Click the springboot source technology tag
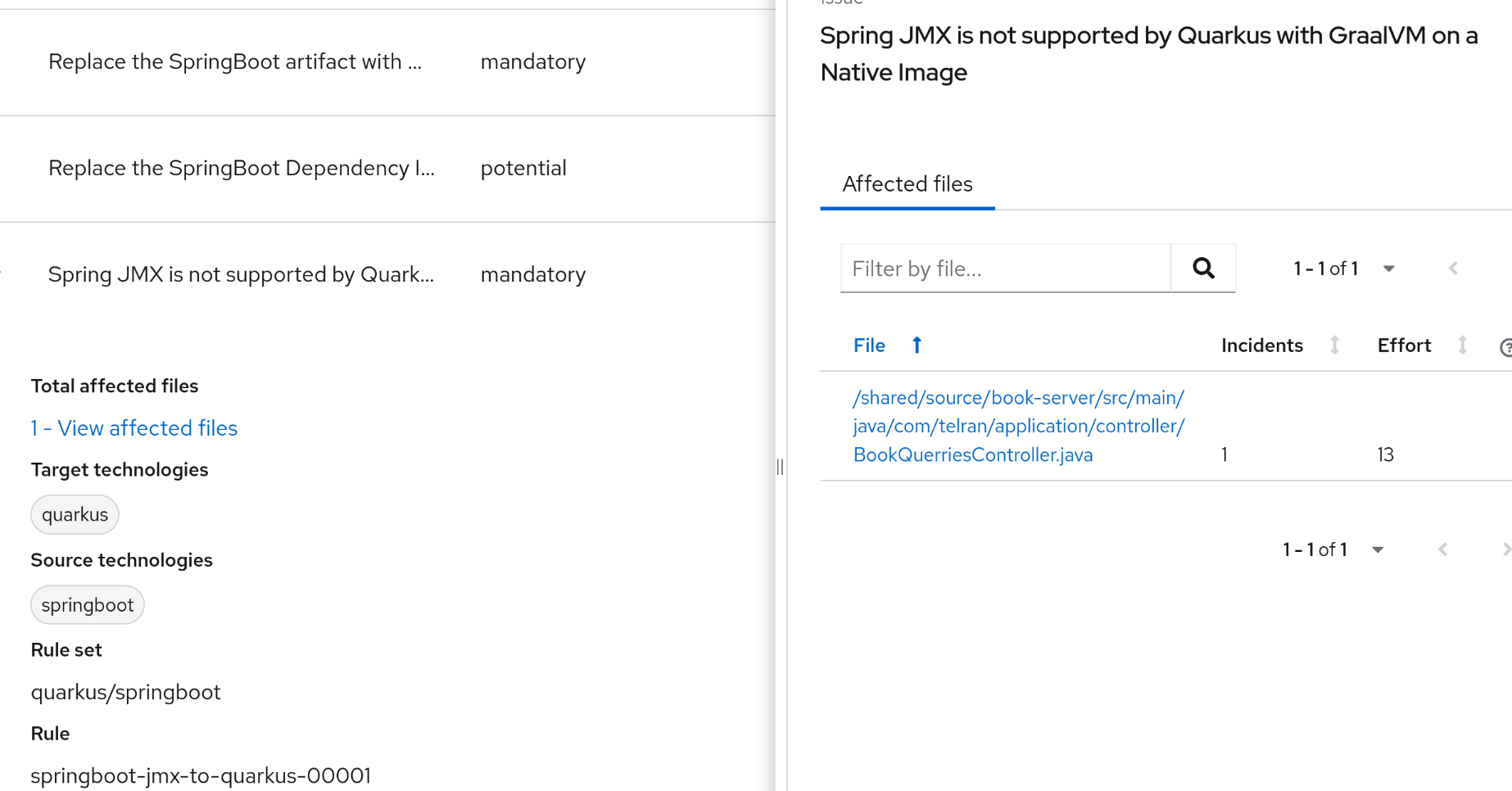Viewport: 1512px width, 791px height. (x=87, y=605)
